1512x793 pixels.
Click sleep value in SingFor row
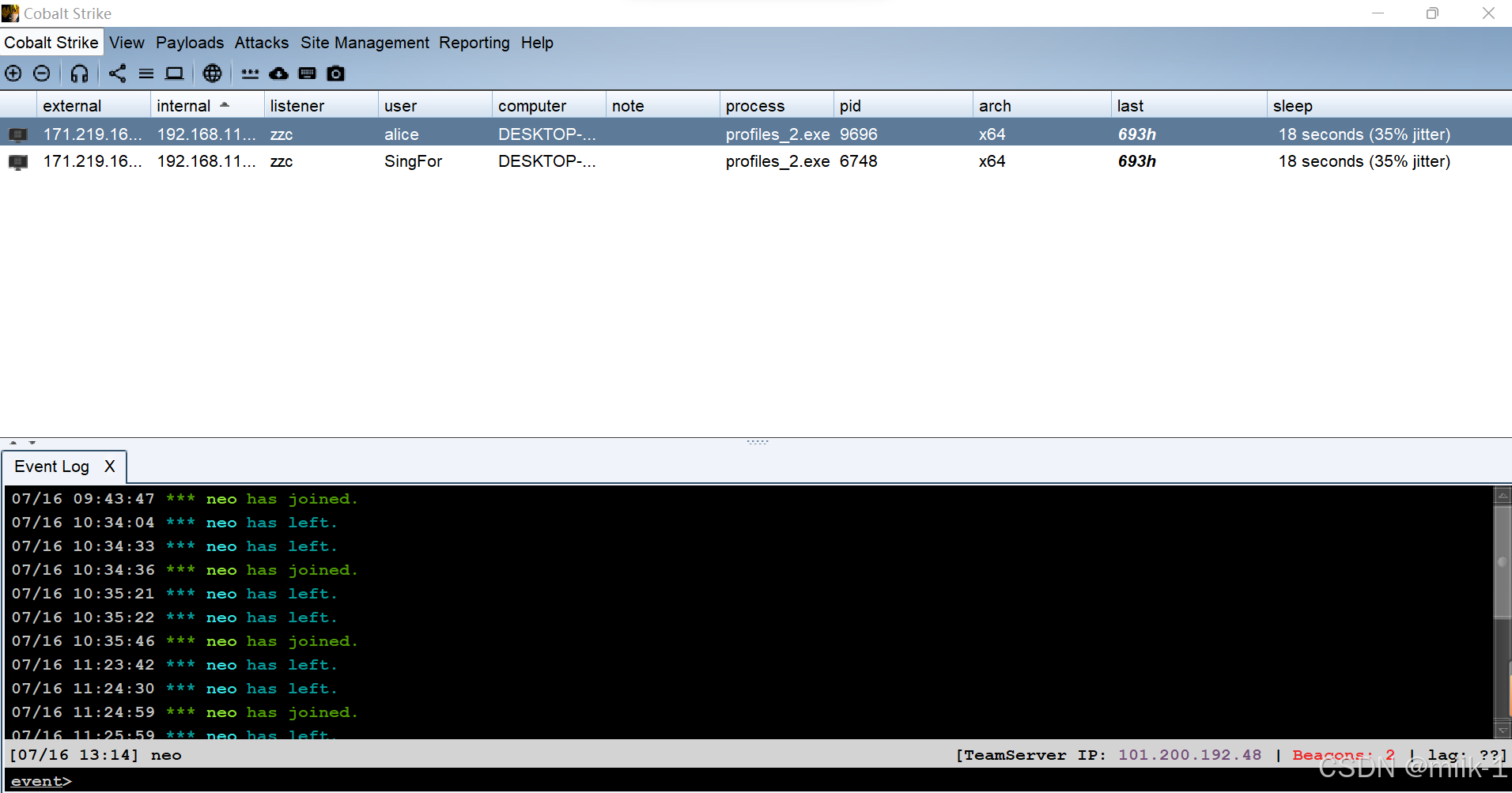click(x=1364, y=161)
